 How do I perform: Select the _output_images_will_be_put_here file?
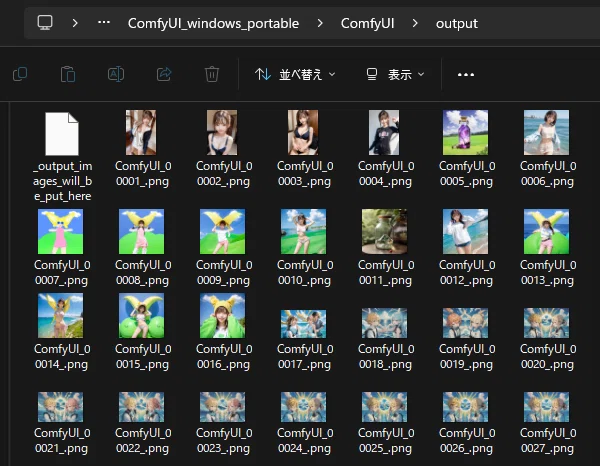[x=62, y=134]
